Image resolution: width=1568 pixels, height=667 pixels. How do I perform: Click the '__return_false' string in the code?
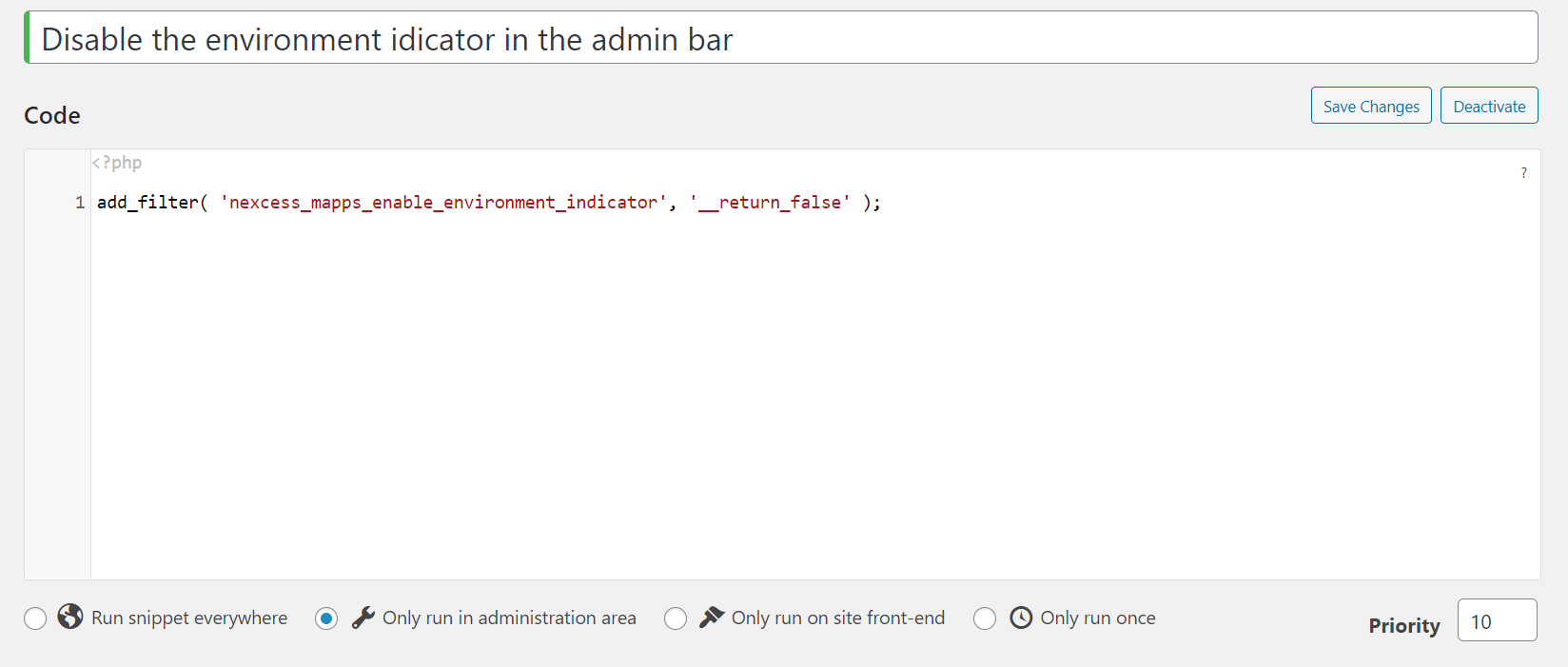click(x=770, y=203)
